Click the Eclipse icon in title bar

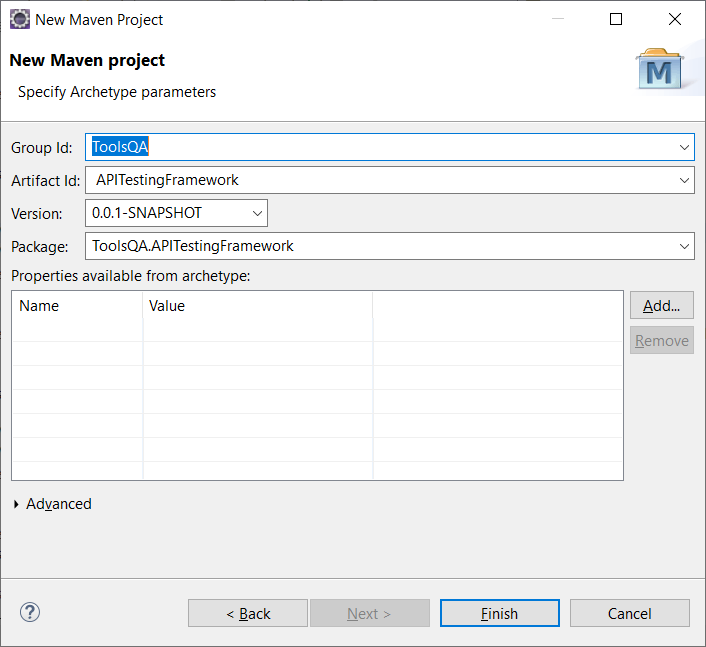coord(20,19)
